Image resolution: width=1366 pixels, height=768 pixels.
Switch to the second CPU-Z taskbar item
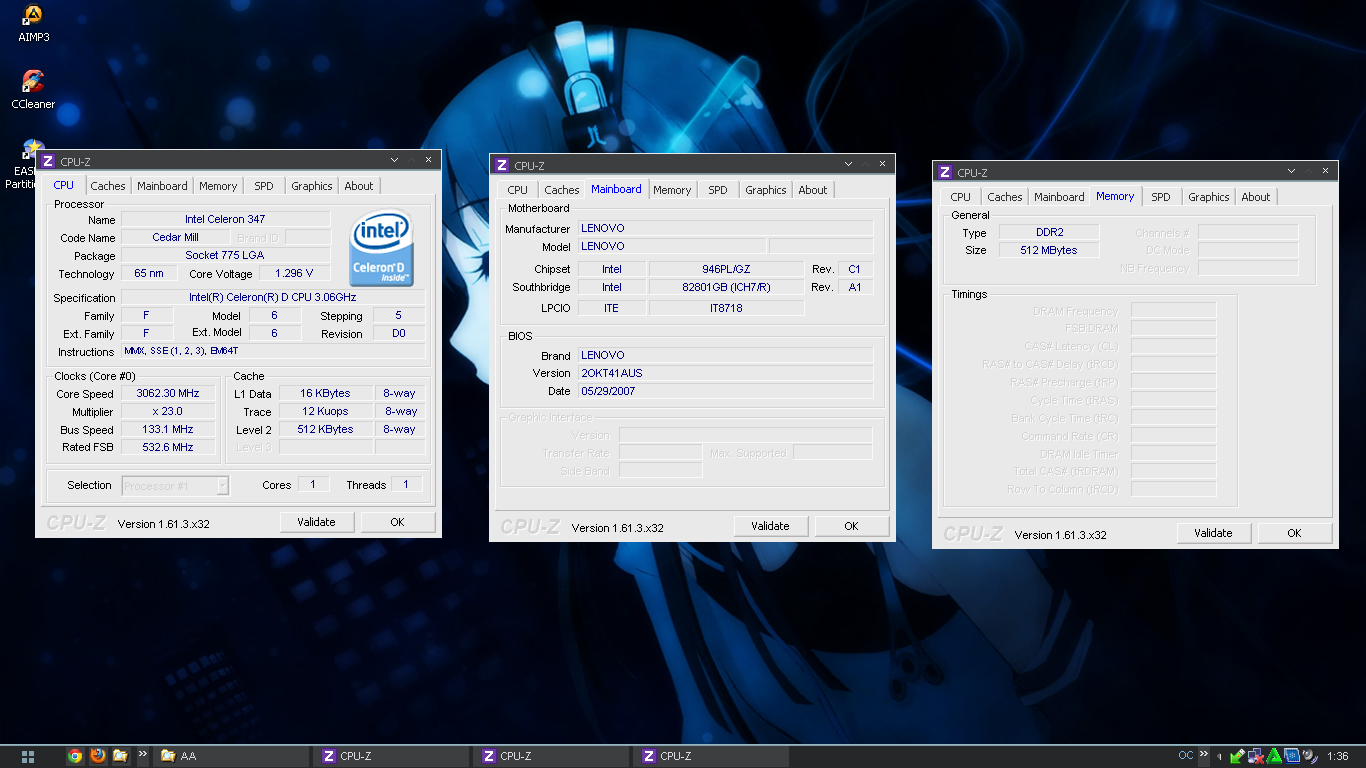pos(550,756)
